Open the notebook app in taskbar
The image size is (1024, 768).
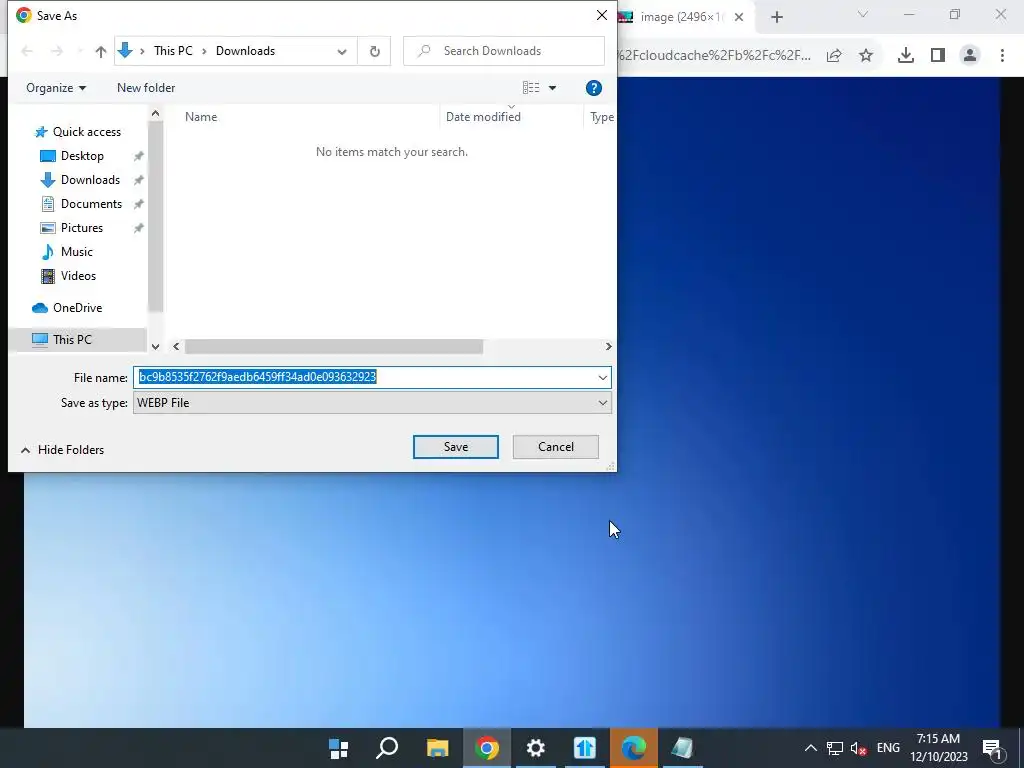click(x=682, y=748)
